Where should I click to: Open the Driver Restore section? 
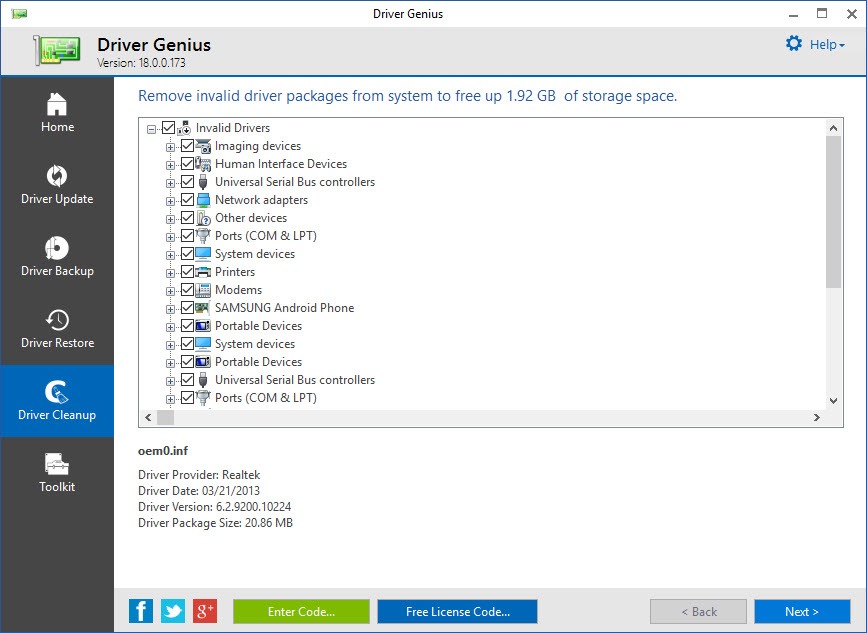click(57, 328)
